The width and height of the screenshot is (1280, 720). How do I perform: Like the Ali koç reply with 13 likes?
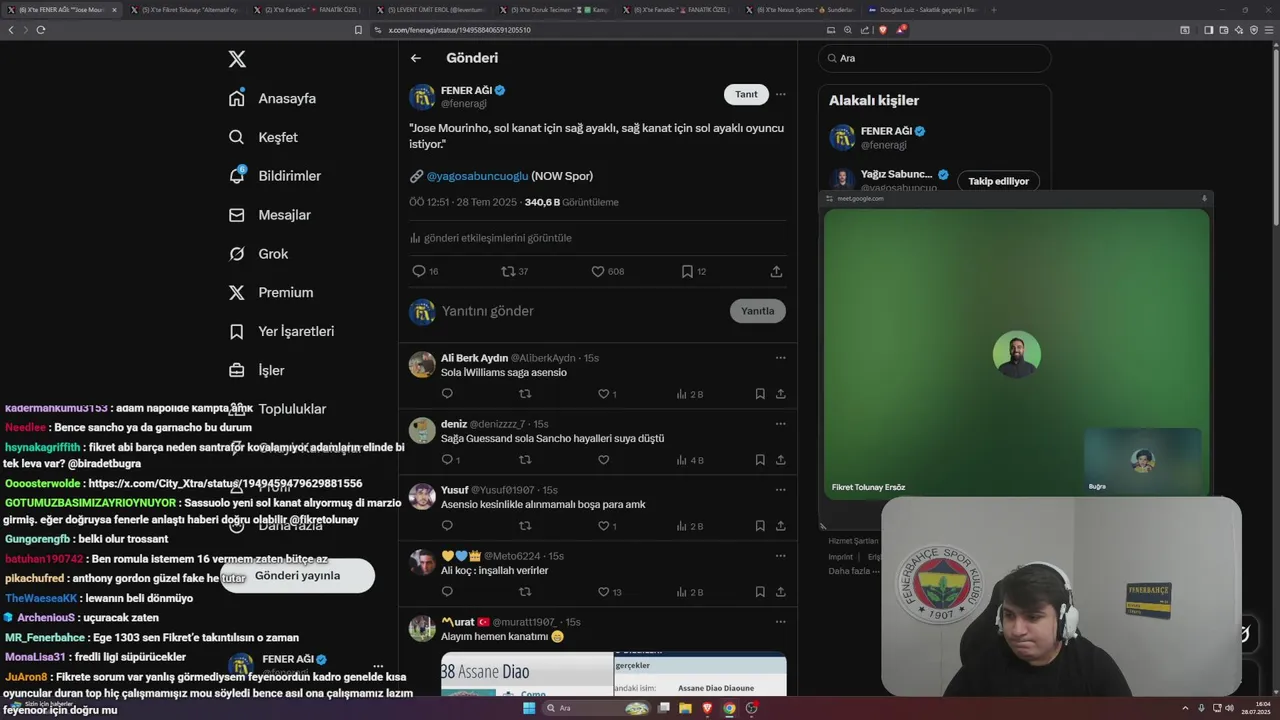pyautogui.click(x=608, y=592)
